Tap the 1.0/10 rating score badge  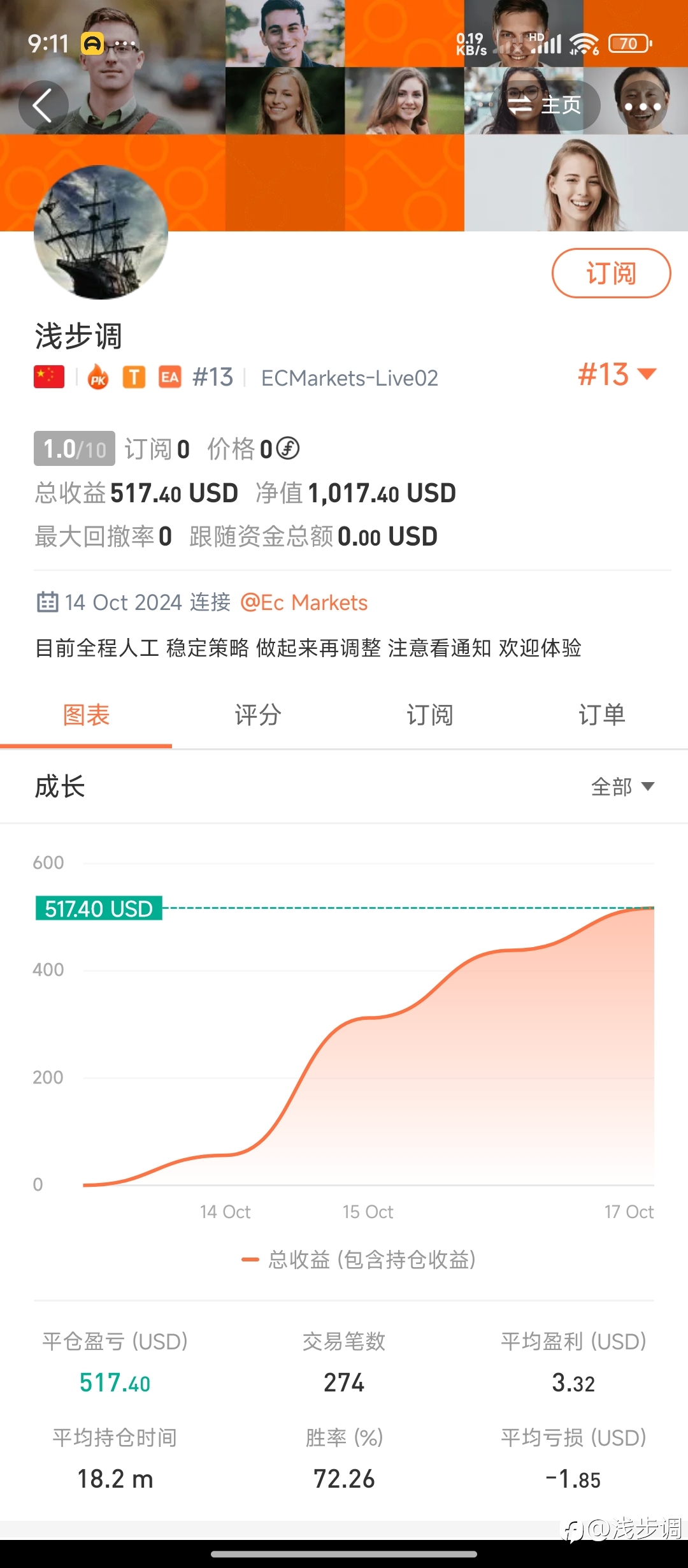75,449
